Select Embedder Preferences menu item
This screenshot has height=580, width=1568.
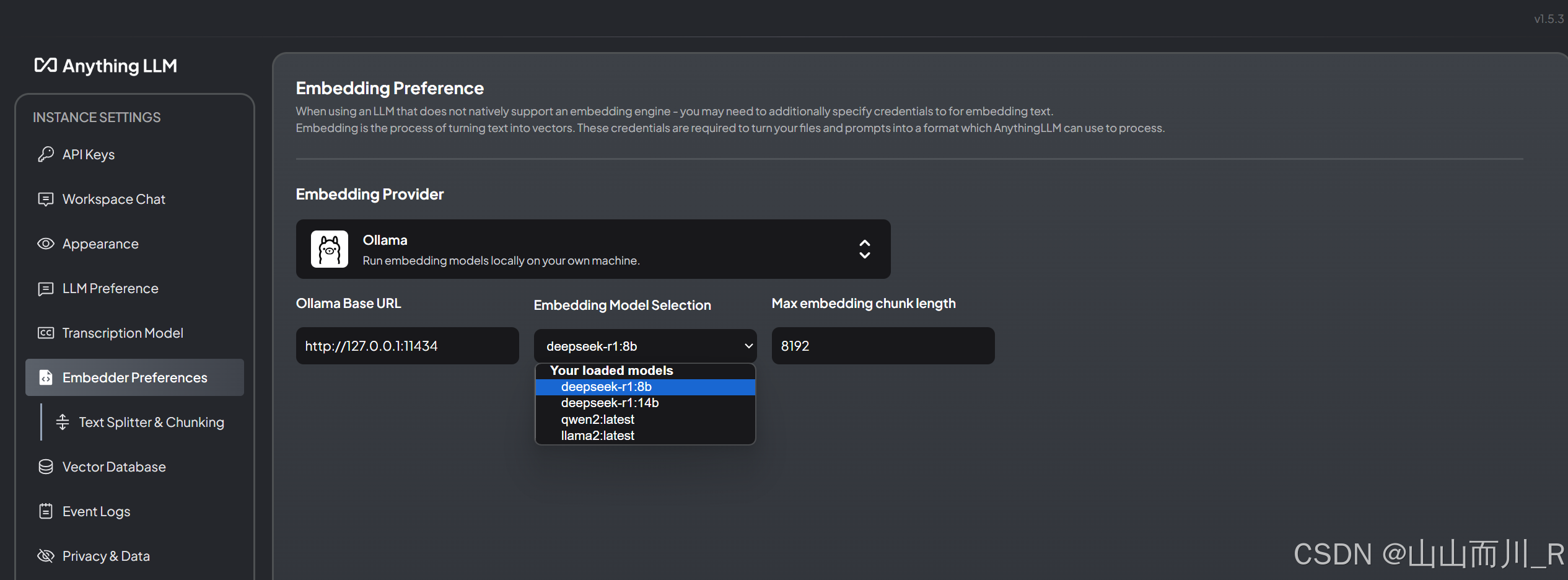click(134, 377)
